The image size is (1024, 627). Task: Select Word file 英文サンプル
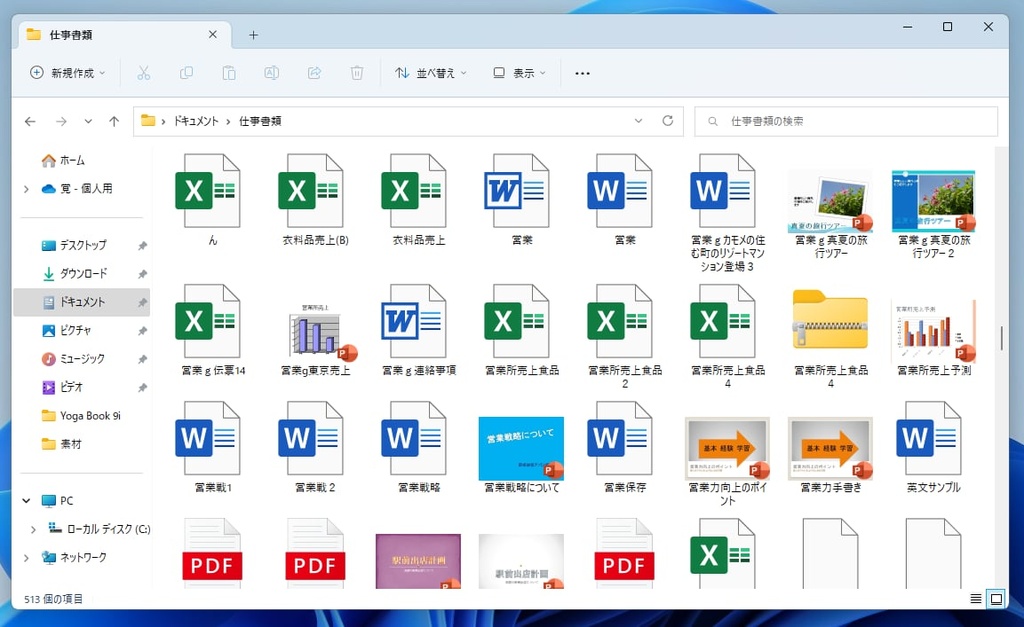pos(934,447)
